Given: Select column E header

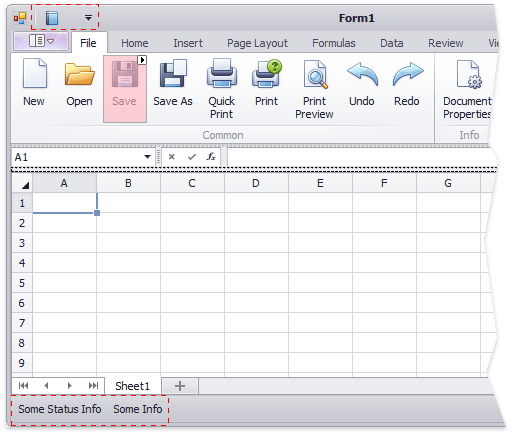Looking at the screenshot, I should (x=320, y=183).
